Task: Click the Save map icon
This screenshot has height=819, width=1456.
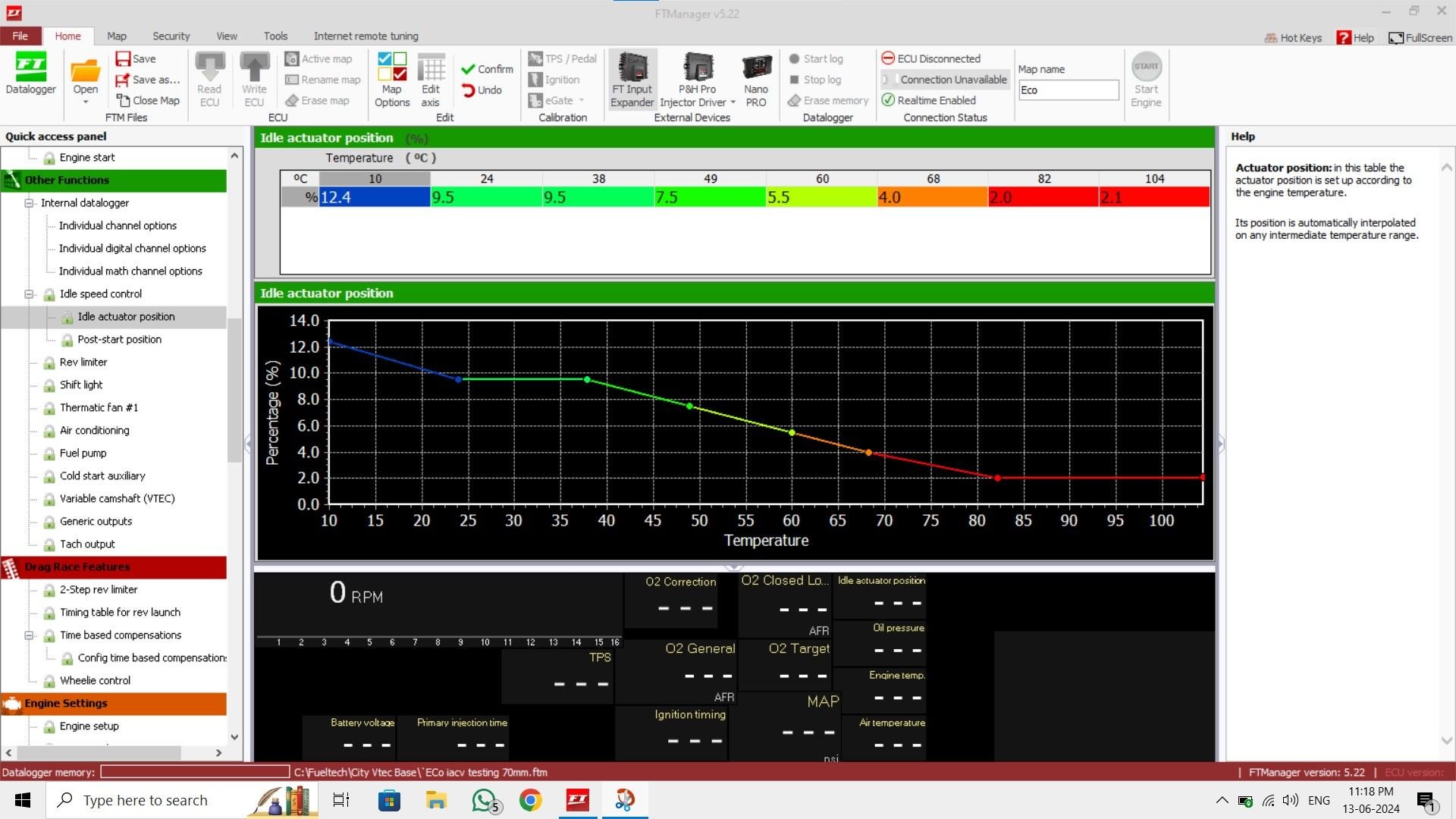Action: 123,58
